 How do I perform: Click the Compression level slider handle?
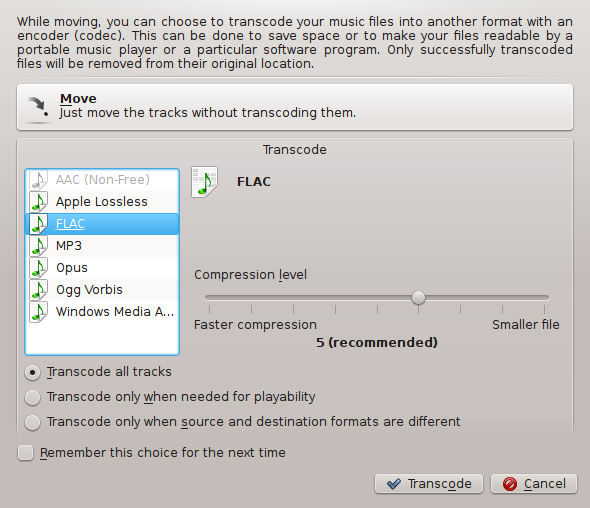(418, 297)
